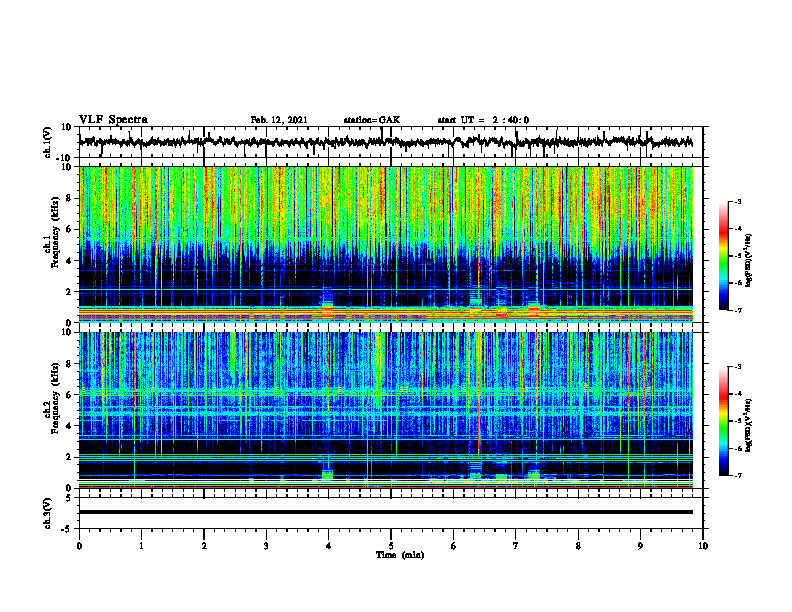Click the "VLF Spectra" plot title
This screenshot has height=612, width=792.
[113, 120]
